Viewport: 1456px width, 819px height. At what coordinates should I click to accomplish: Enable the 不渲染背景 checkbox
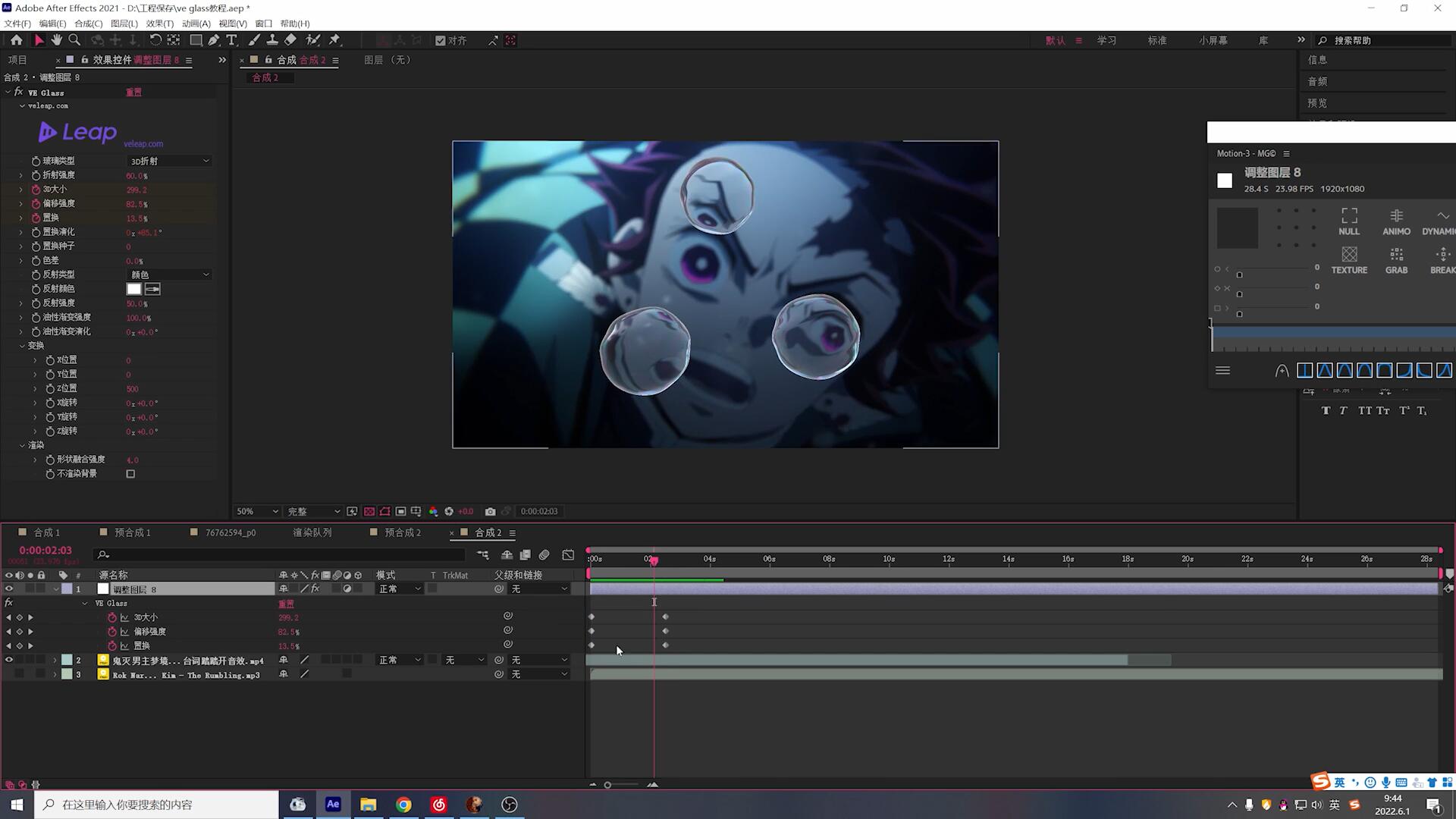(x=130, y=474)
